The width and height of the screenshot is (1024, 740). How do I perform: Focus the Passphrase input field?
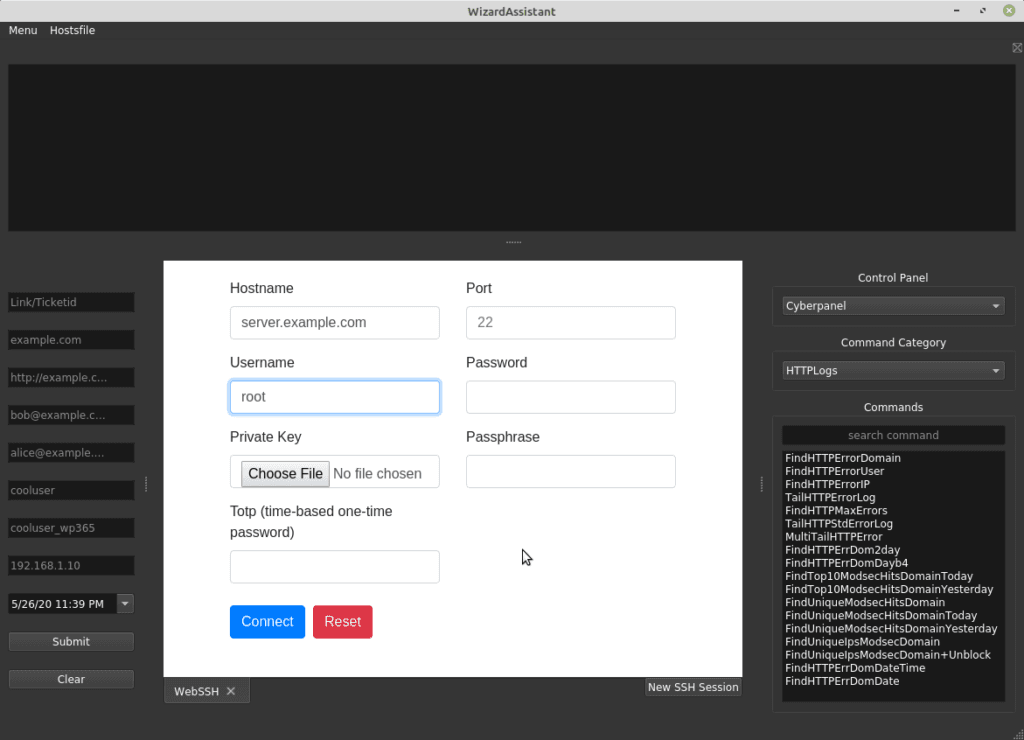coord(571,472)
